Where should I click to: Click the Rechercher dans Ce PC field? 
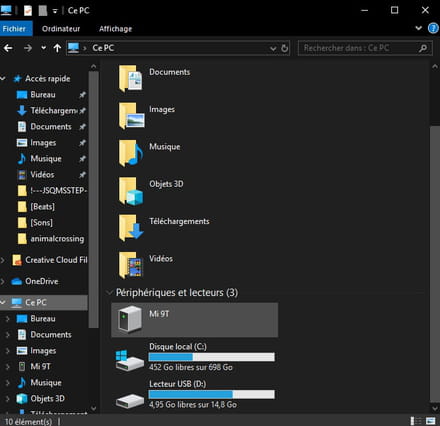click(359, 48)
